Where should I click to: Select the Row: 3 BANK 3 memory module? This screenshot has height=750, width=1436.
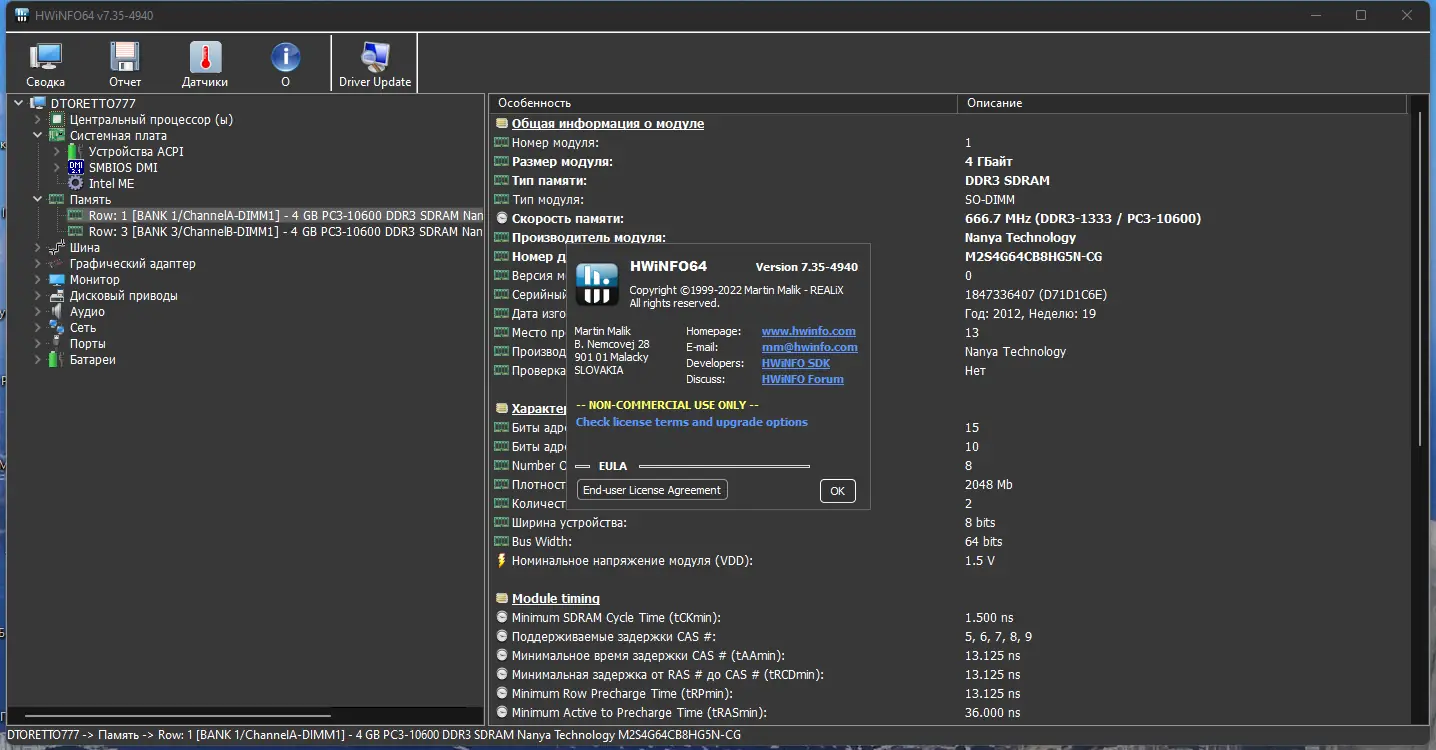point(275,232)
